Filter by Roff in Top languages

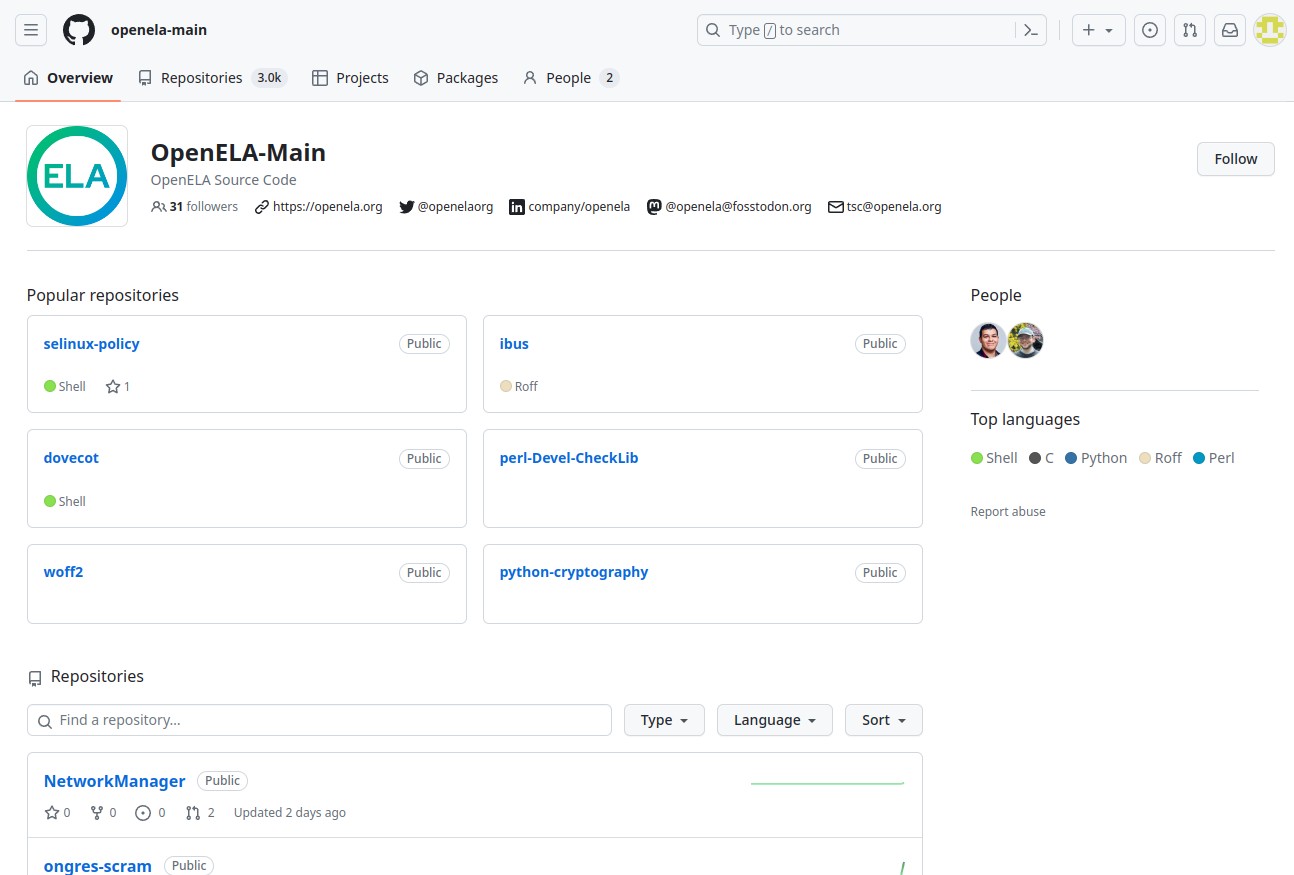[1160, 458]
